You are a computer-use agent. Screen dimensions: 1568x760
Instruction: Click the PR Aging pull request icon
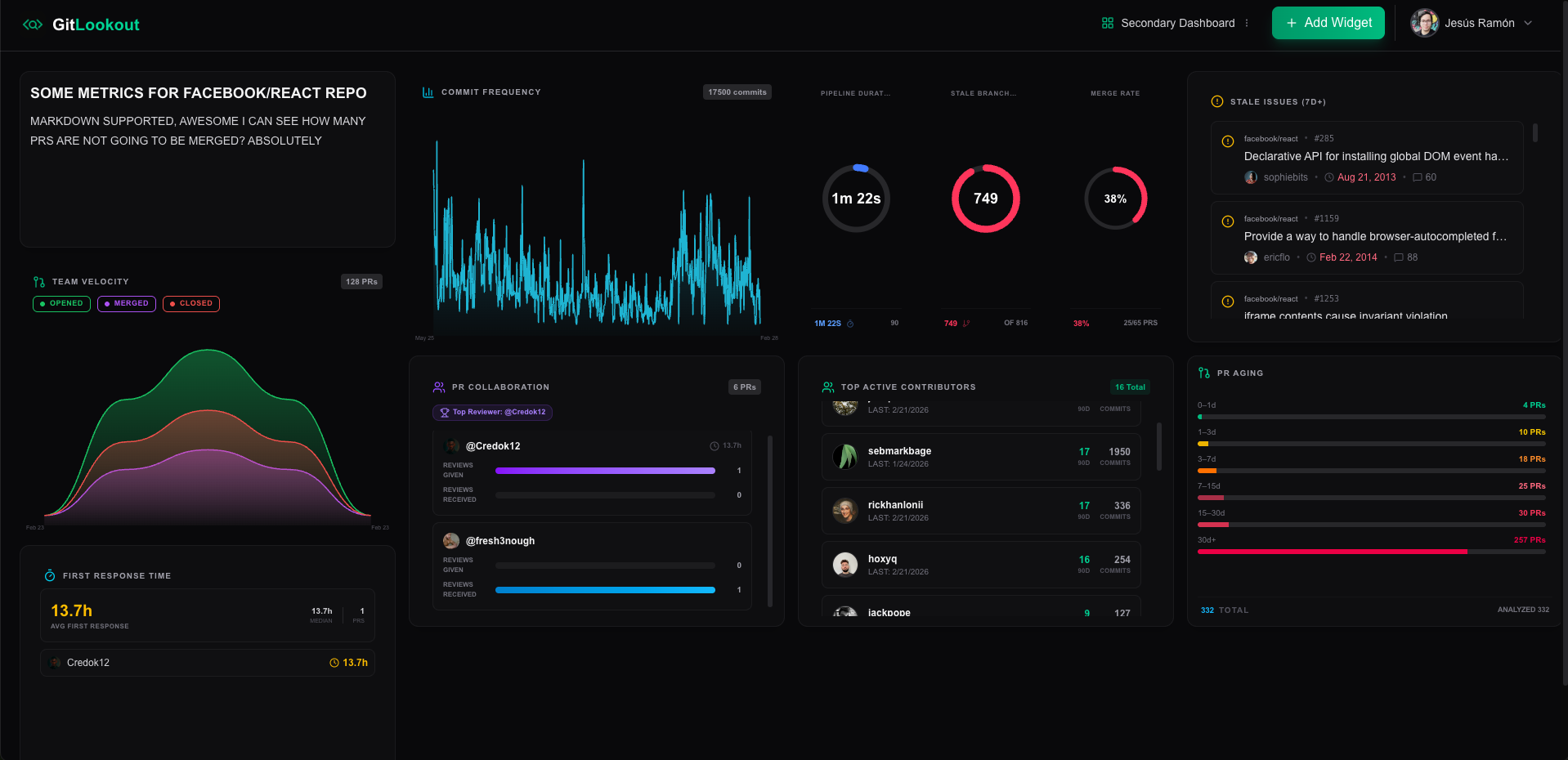coord(1203,373)
